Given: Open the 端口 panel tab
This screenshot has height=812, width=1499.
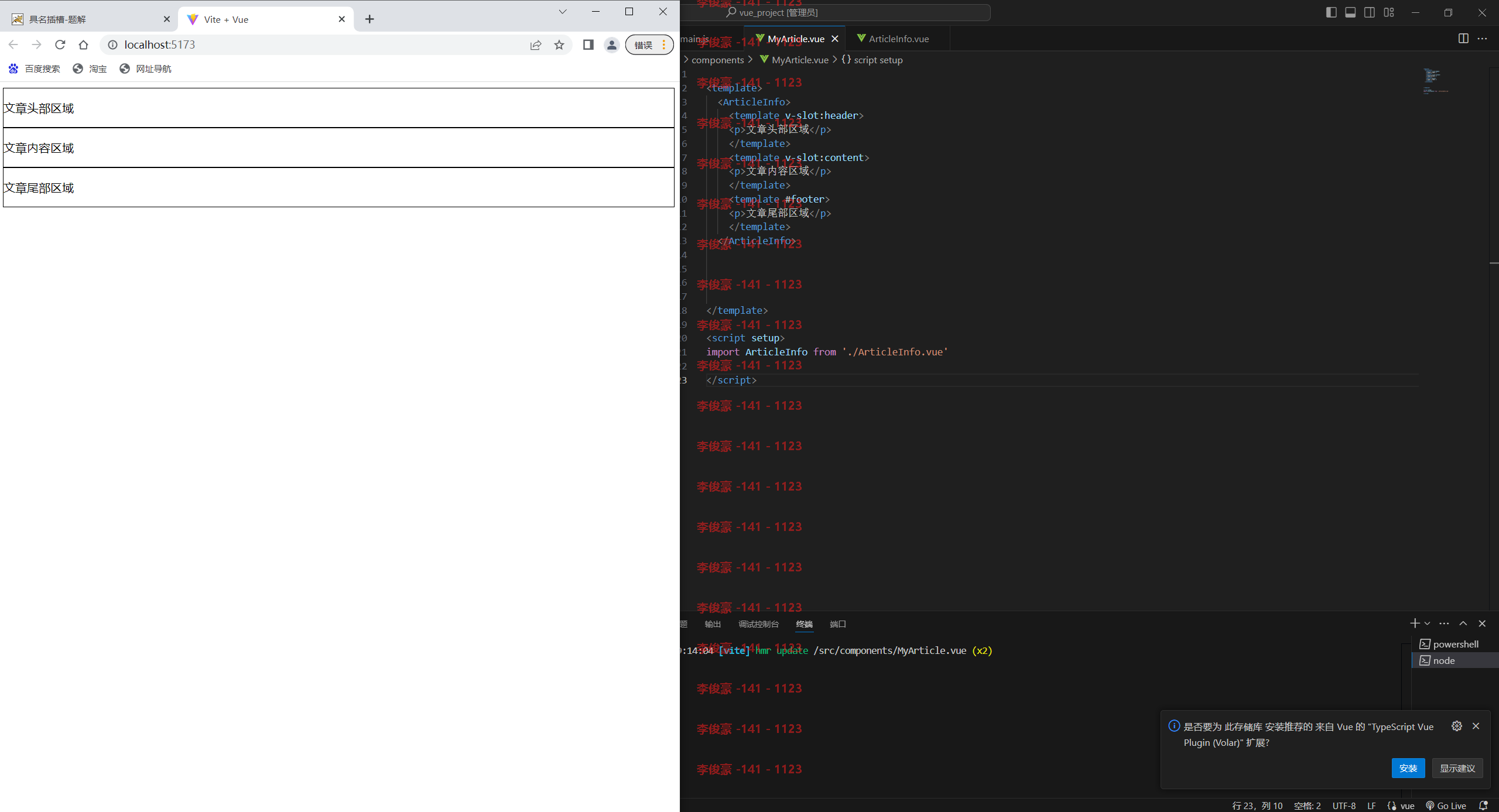Looking at the screenshot, I should click(x=838, y=624).
